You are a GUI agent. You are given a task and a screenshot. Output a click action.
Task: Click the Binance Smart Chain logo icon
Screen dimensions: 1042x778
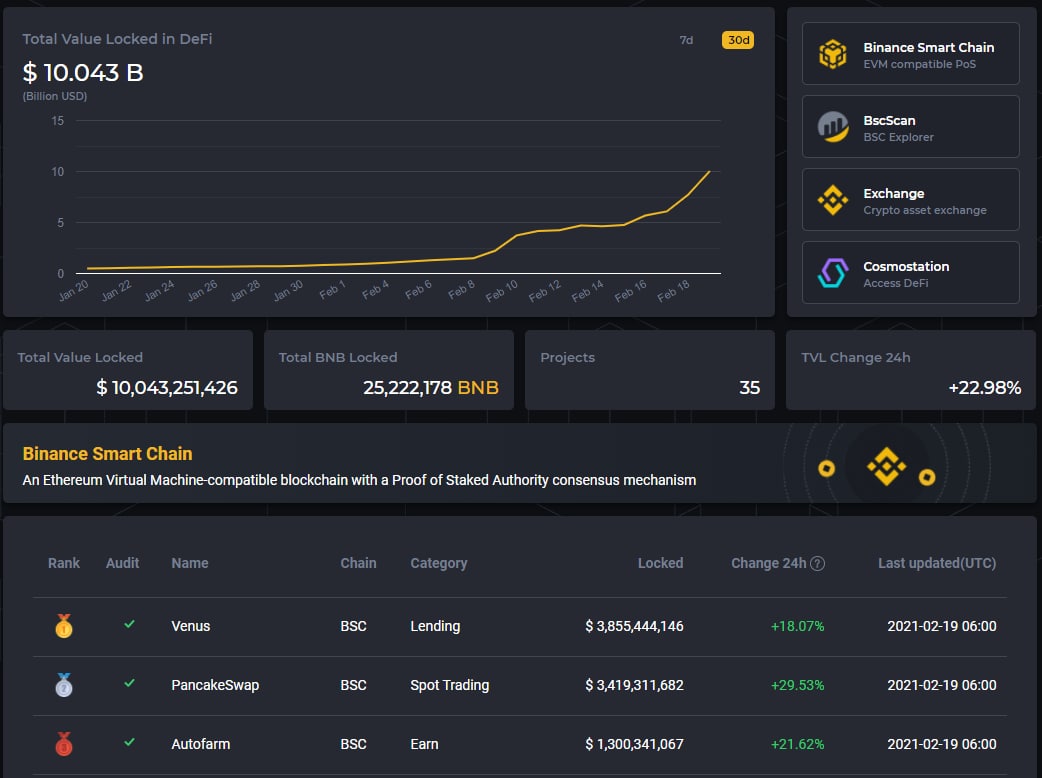(x=833, y=54)
